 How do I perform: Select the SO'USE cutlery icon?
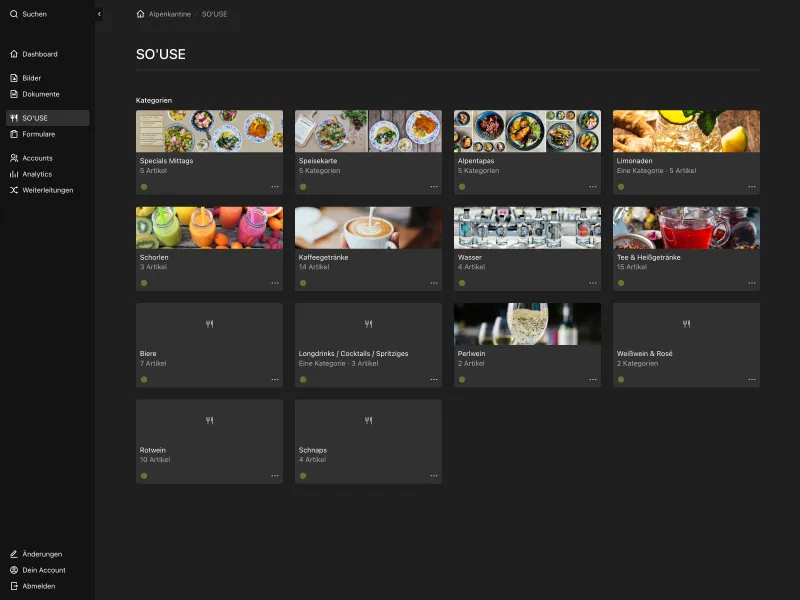[x=13, y=116]
